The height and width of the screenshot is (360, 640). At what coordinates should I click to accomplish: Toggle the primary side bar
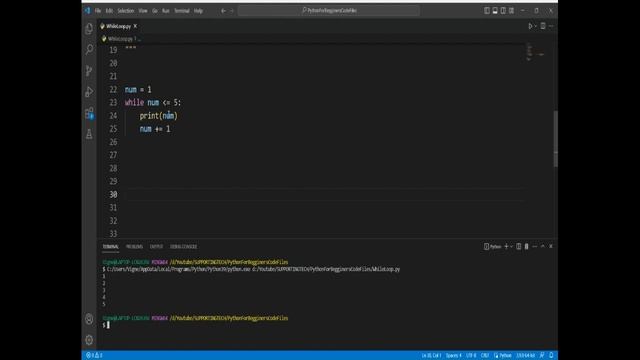pos(487,11)
